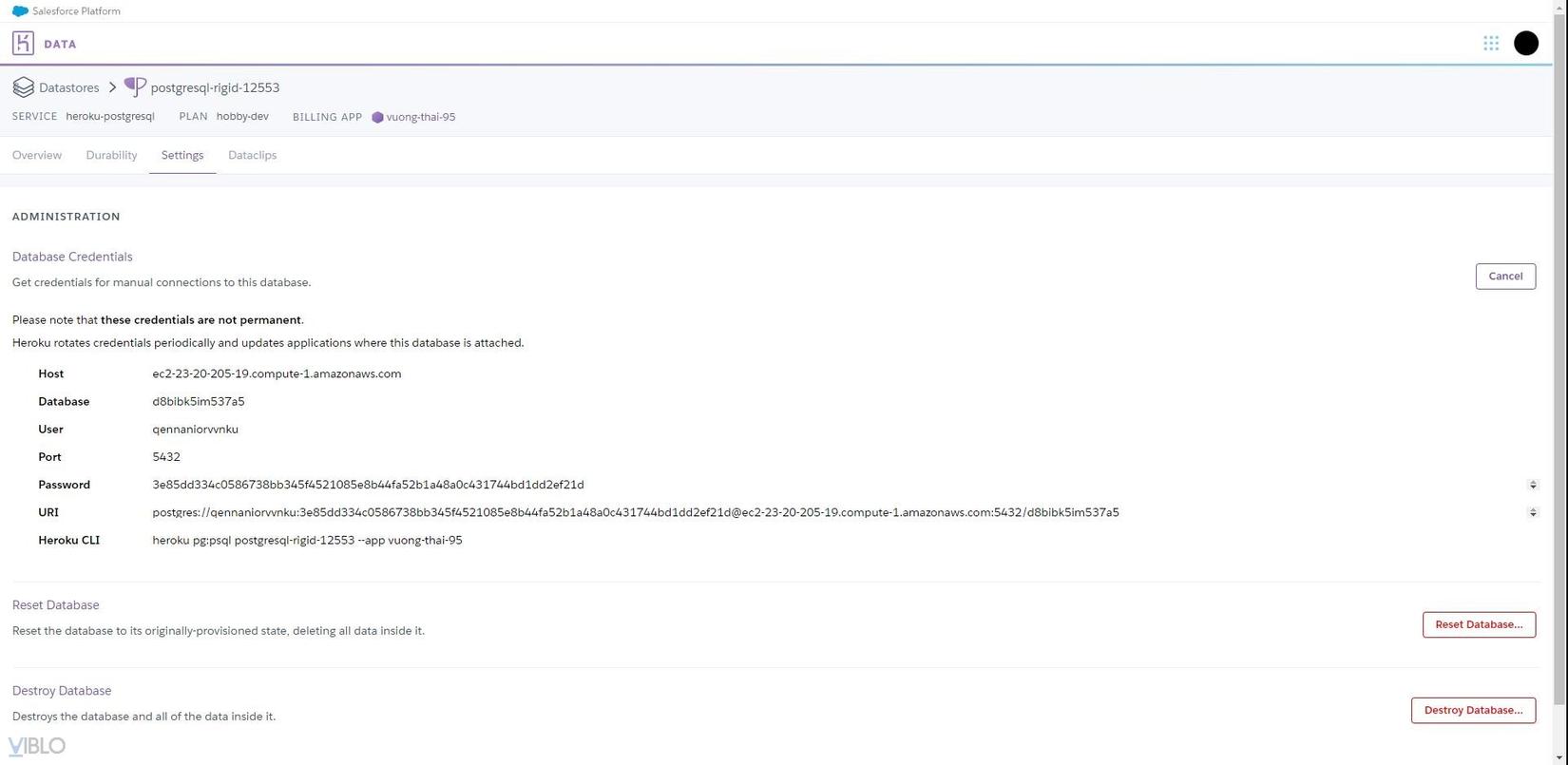The height and width of the screenshot is (765, 1568).
Task: Click the vuong-thai-95 app hexagon icon
Action: [x=377, y=117]
